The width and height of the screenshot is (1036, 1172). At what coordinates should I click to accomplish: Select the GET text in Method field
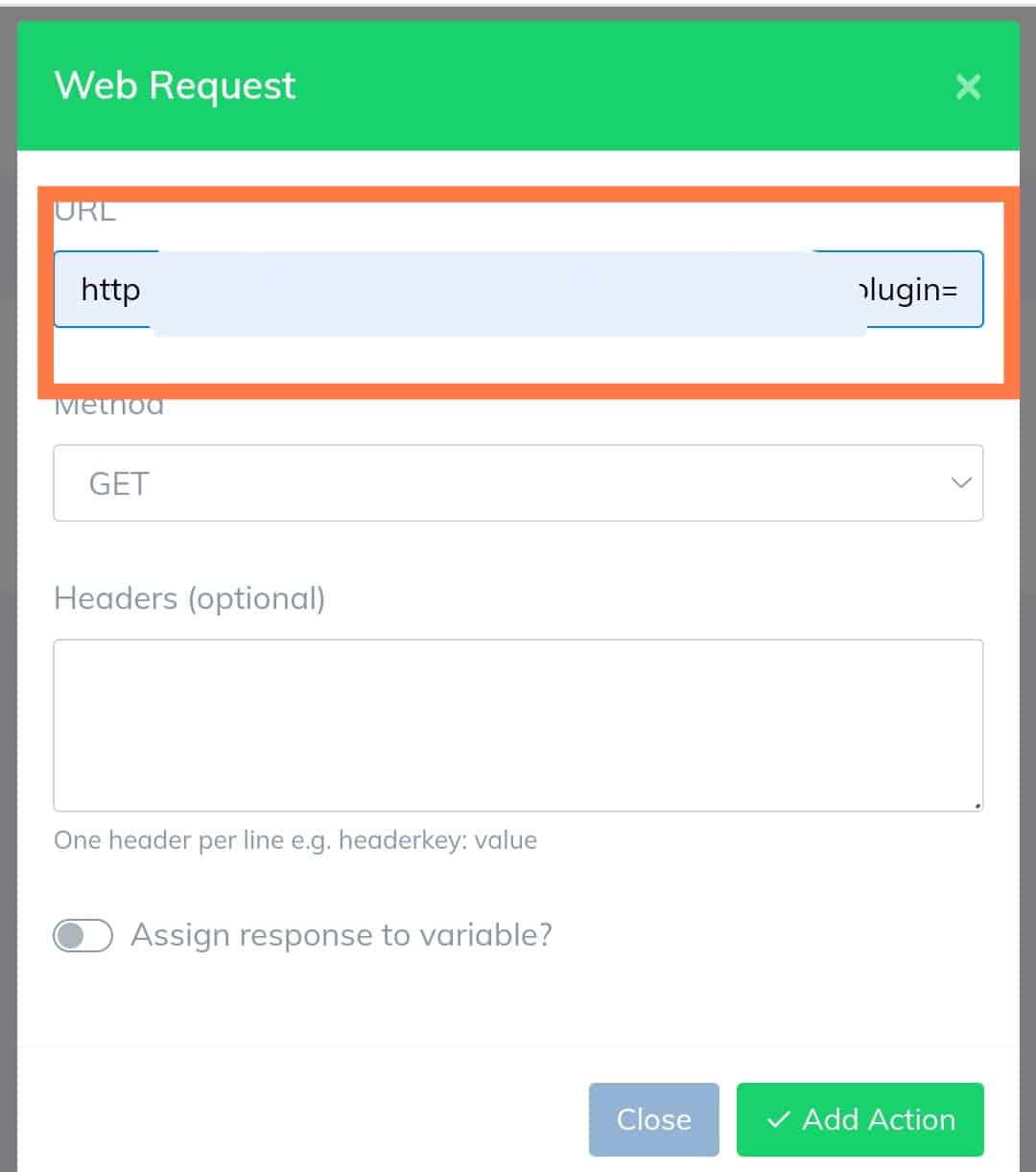[x=119, y=483]
